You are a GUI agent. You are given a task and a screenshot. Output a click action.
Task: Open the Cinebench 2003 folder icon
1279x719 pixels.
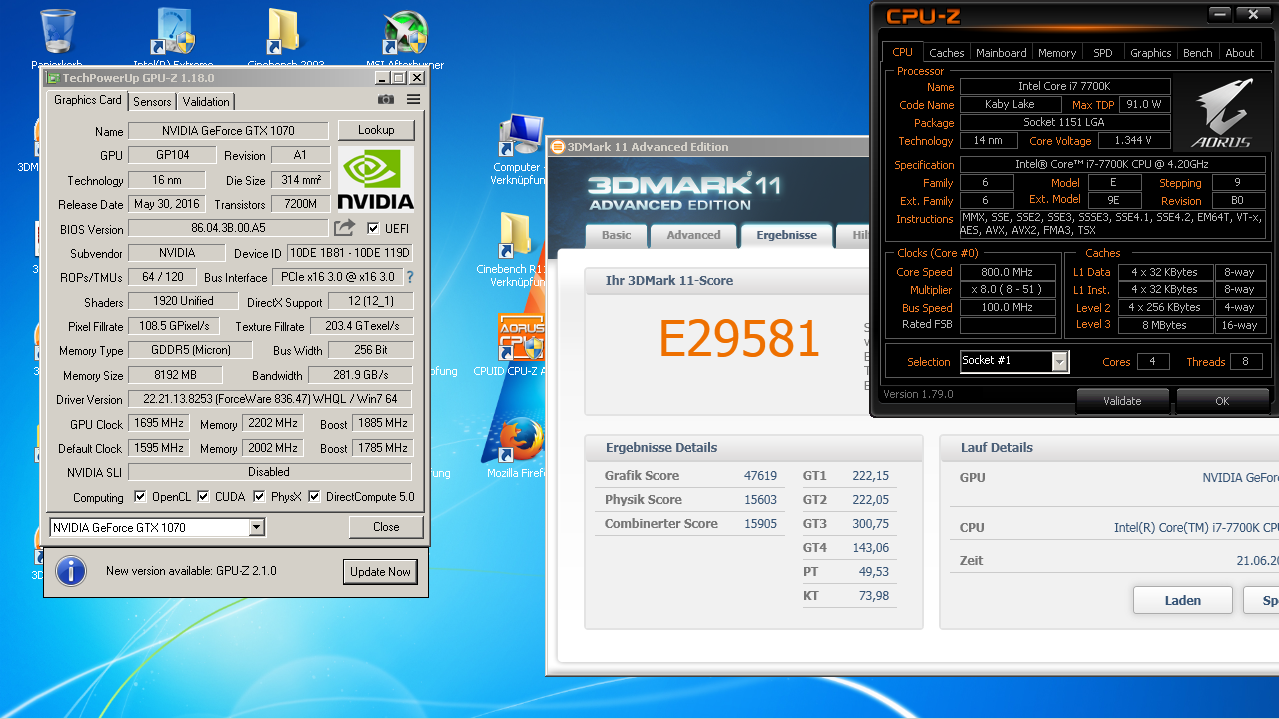(x=286, y=32)
